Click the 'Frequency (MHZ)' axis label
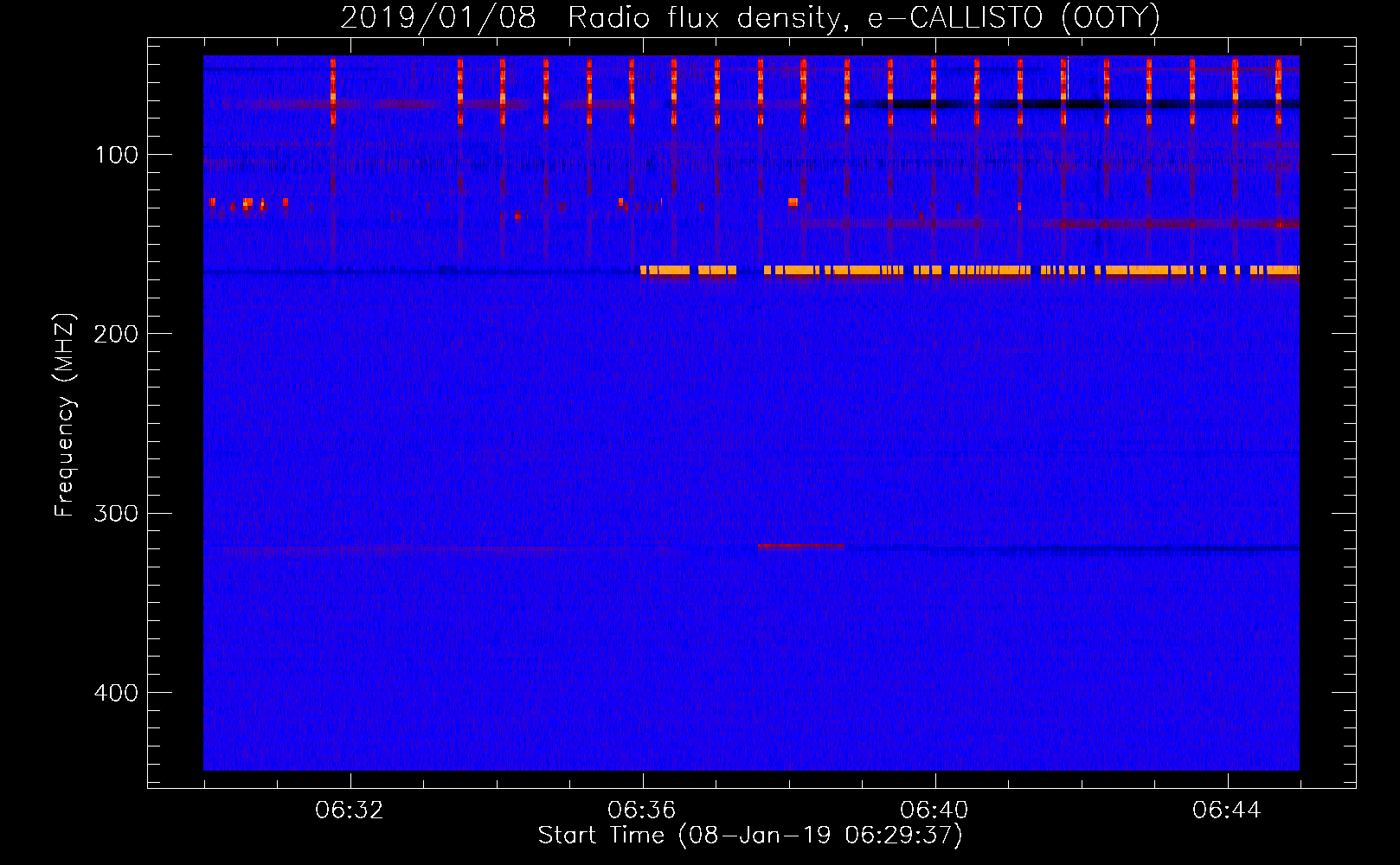Image resolution: width=1400 pixels, height=865 pixels. click(x=65, y=415)
